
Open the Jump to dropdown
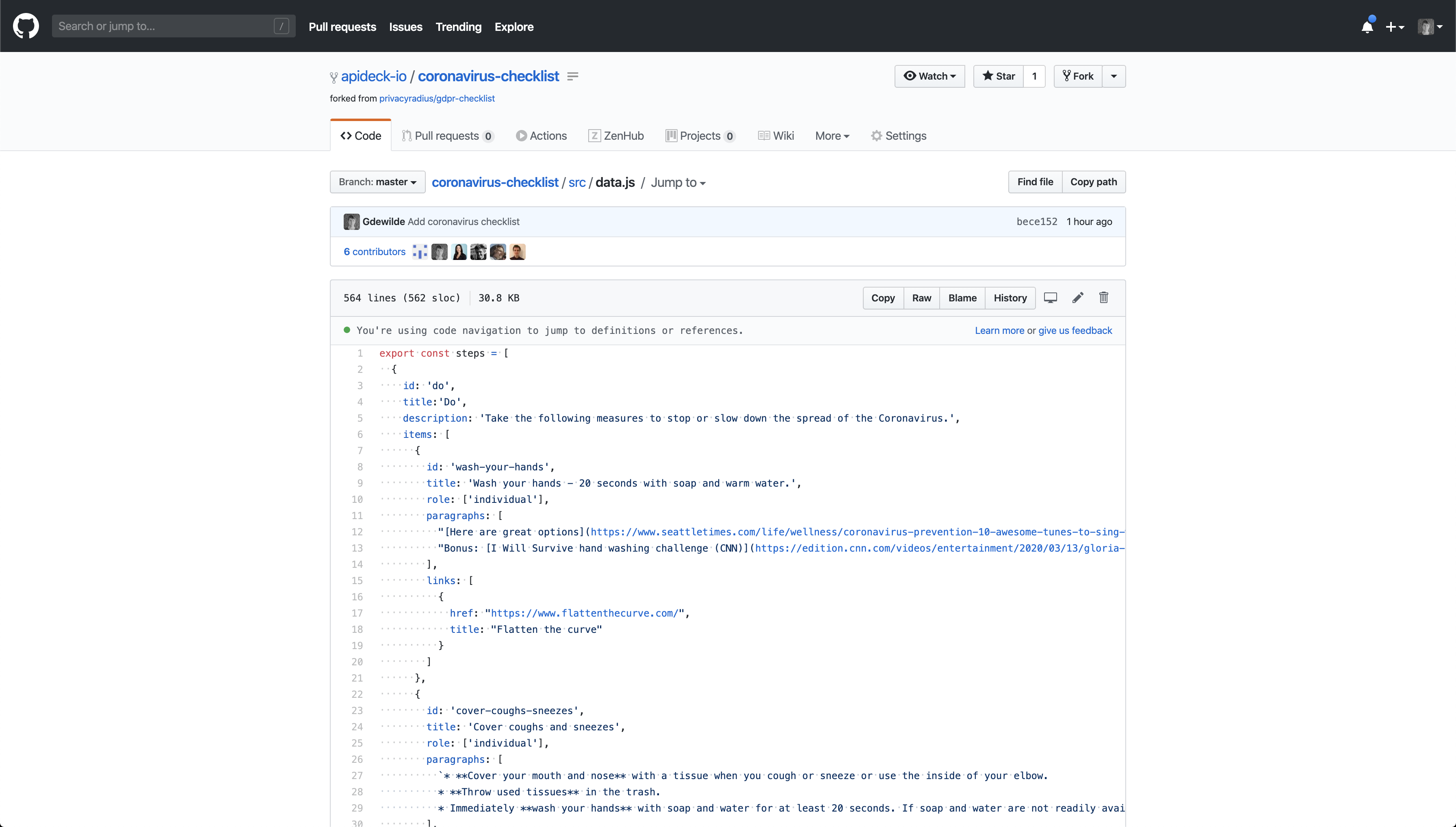pyautogui.click(x=678, y=182)
